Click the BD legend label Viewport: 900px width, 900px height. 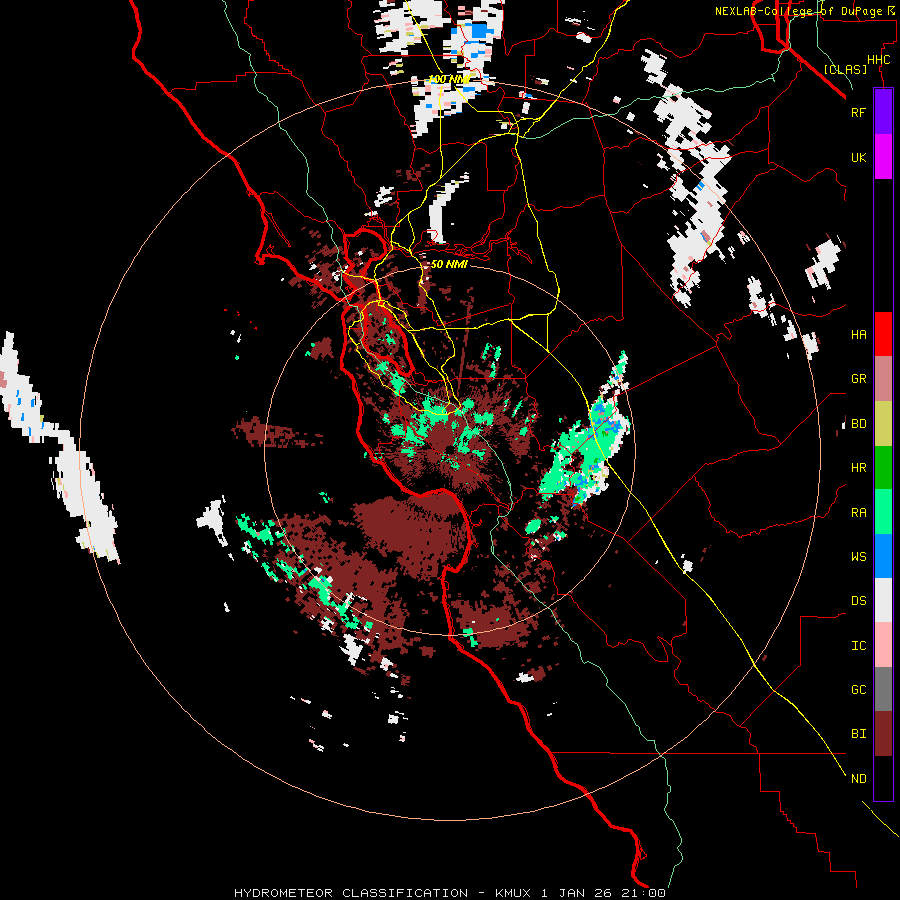tap(858, 424)
